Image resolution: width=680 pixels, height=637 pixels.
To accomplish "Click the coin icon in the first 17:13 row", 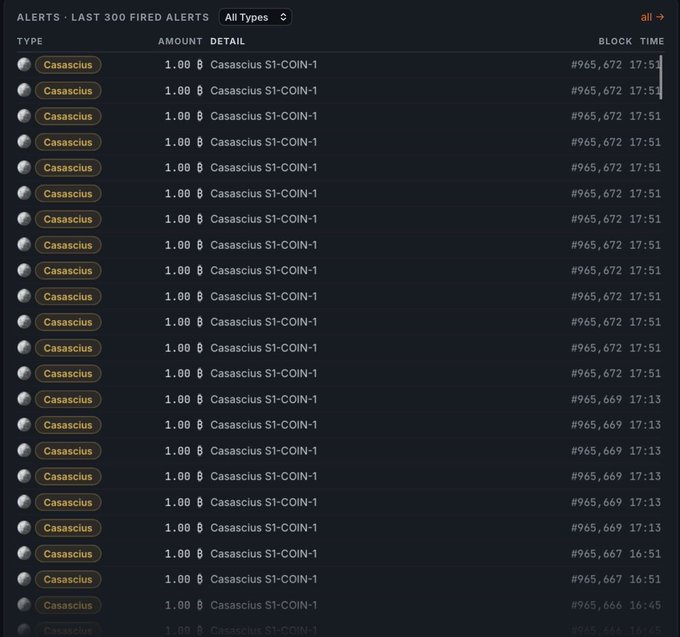I will coord(24,399).
